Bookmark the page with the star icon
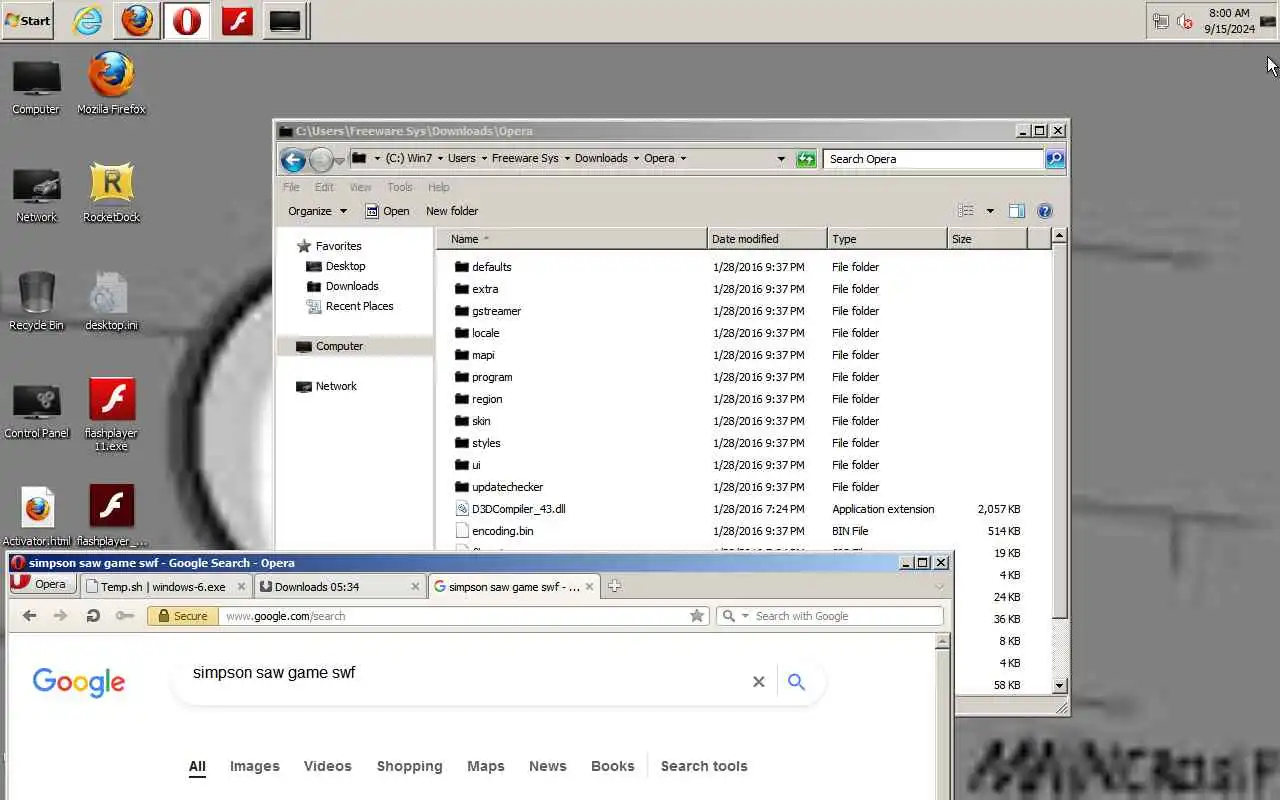The width and height of the screenshot is (1280, 800). tap(697, 616)
